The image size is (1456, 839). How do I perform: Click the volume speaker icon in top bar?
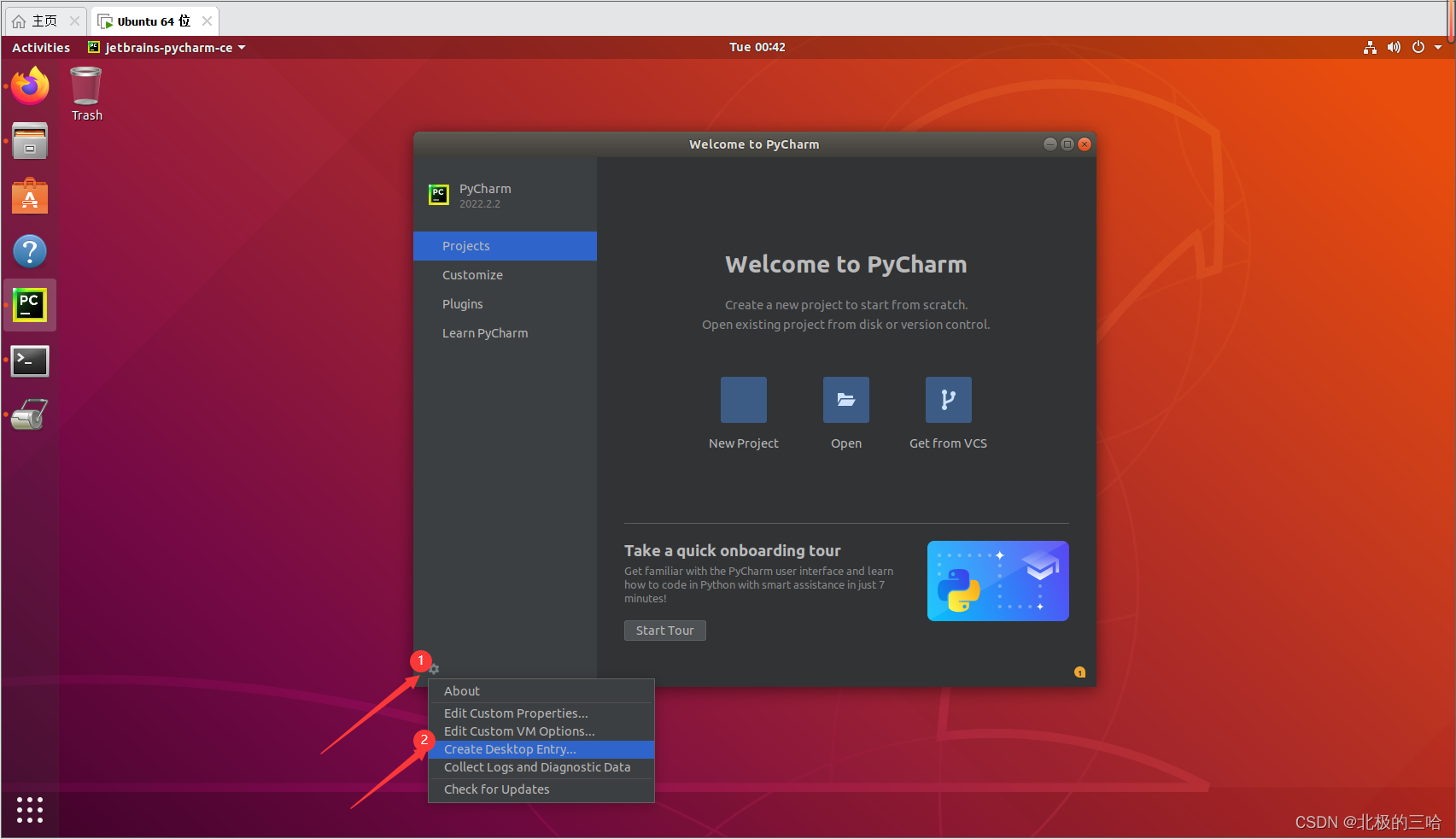coord(1394,48)
